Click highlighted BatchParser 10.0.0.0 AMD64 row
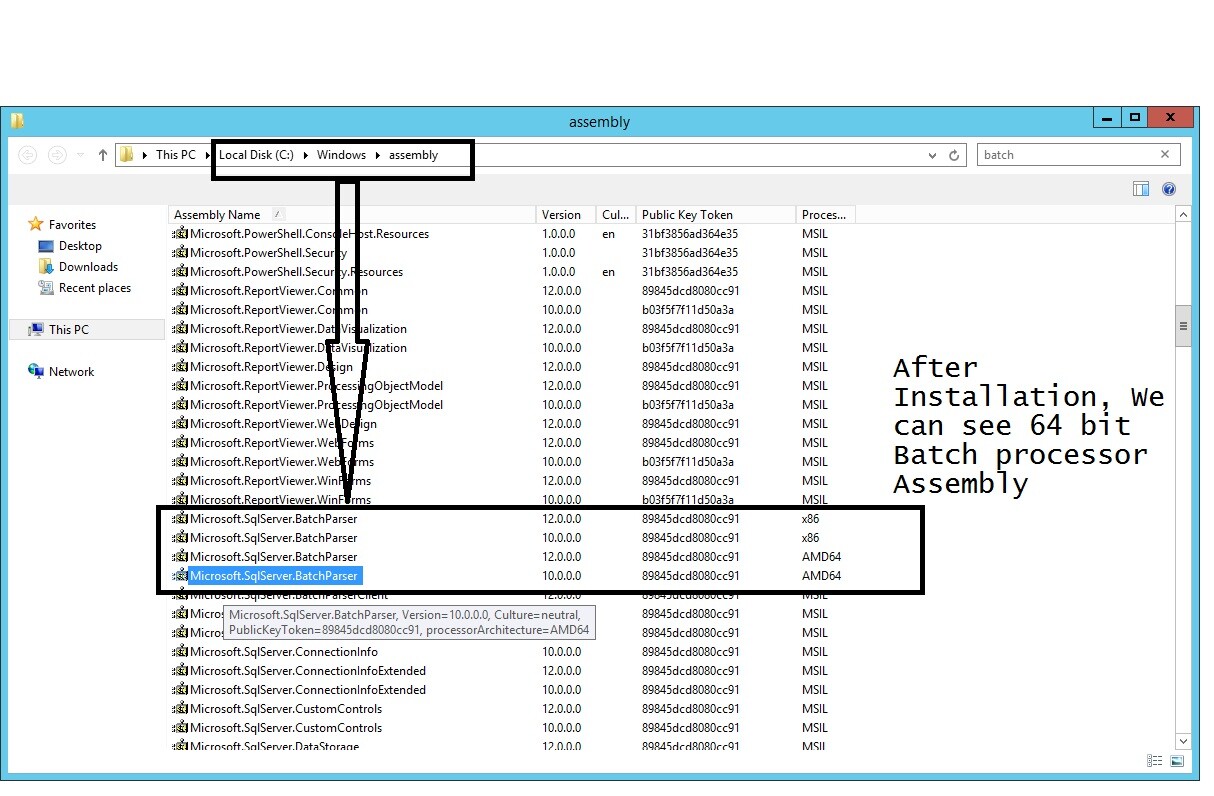 [274, 576]
